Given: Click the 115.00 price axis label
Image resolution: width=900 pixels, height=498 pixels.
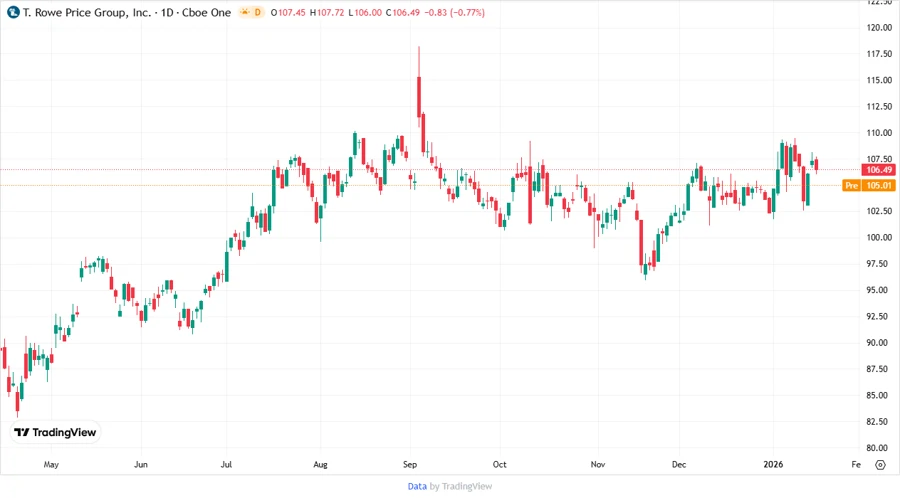Looking at the screenshot, I should click(x=879, y=80).
